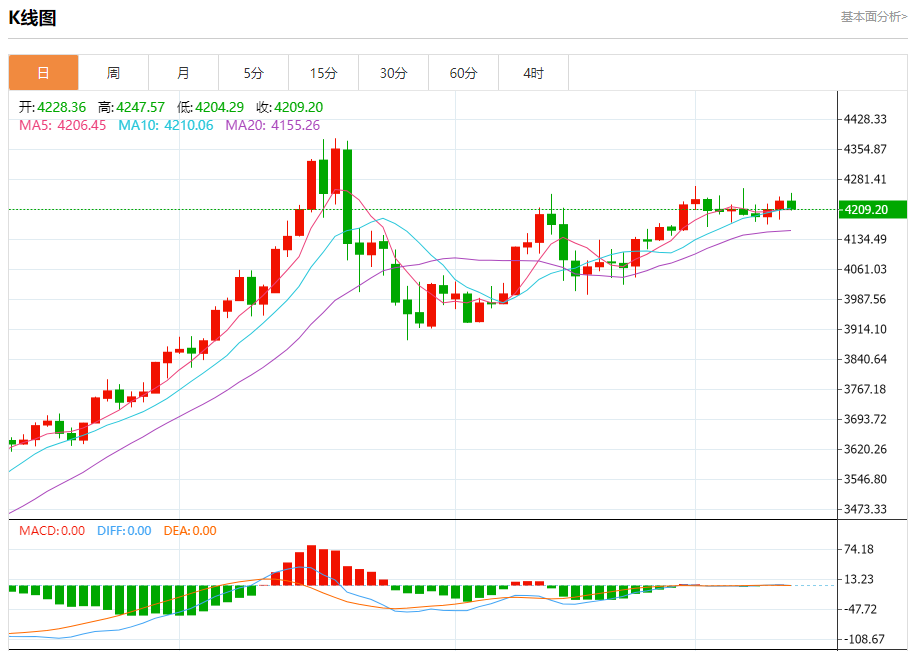
Task: Choose the 60分 interval tab
Action: [x=463, y=73]
